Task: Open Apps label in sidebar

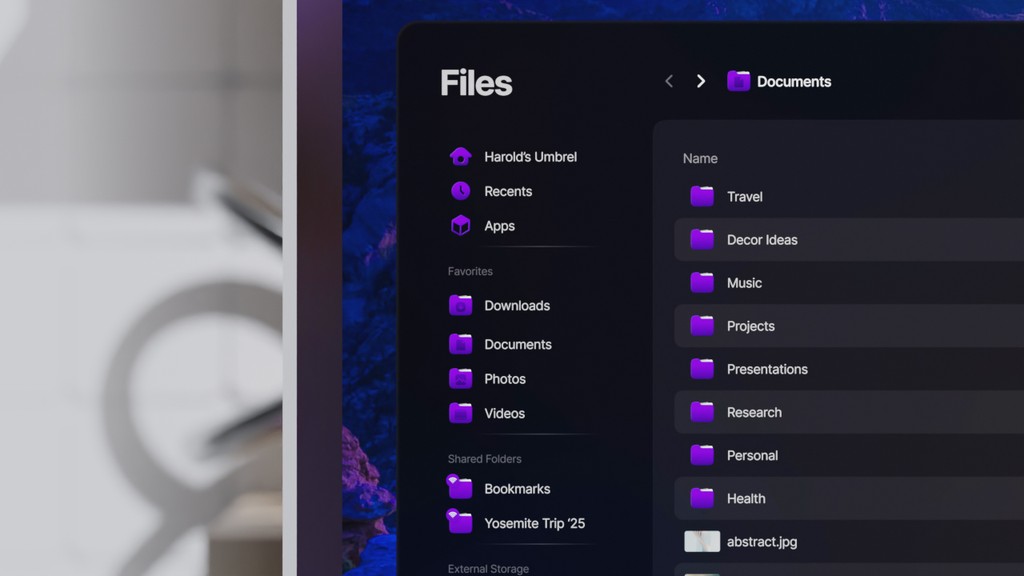Action: [500, 226]
